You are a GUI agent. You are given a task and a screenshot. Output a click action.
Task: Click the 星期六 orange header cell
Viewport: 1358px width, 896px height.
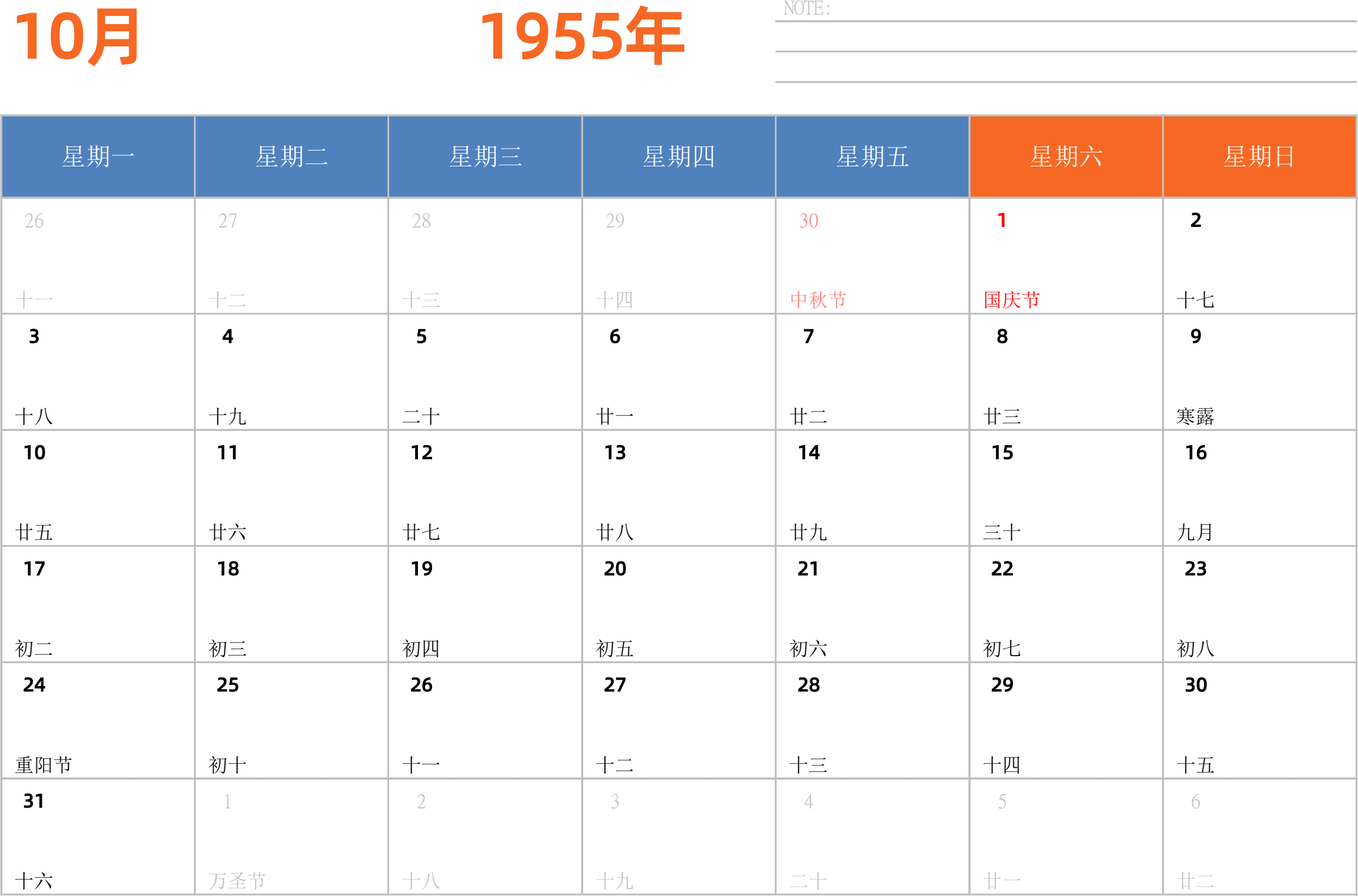[x=1066, y=156]
